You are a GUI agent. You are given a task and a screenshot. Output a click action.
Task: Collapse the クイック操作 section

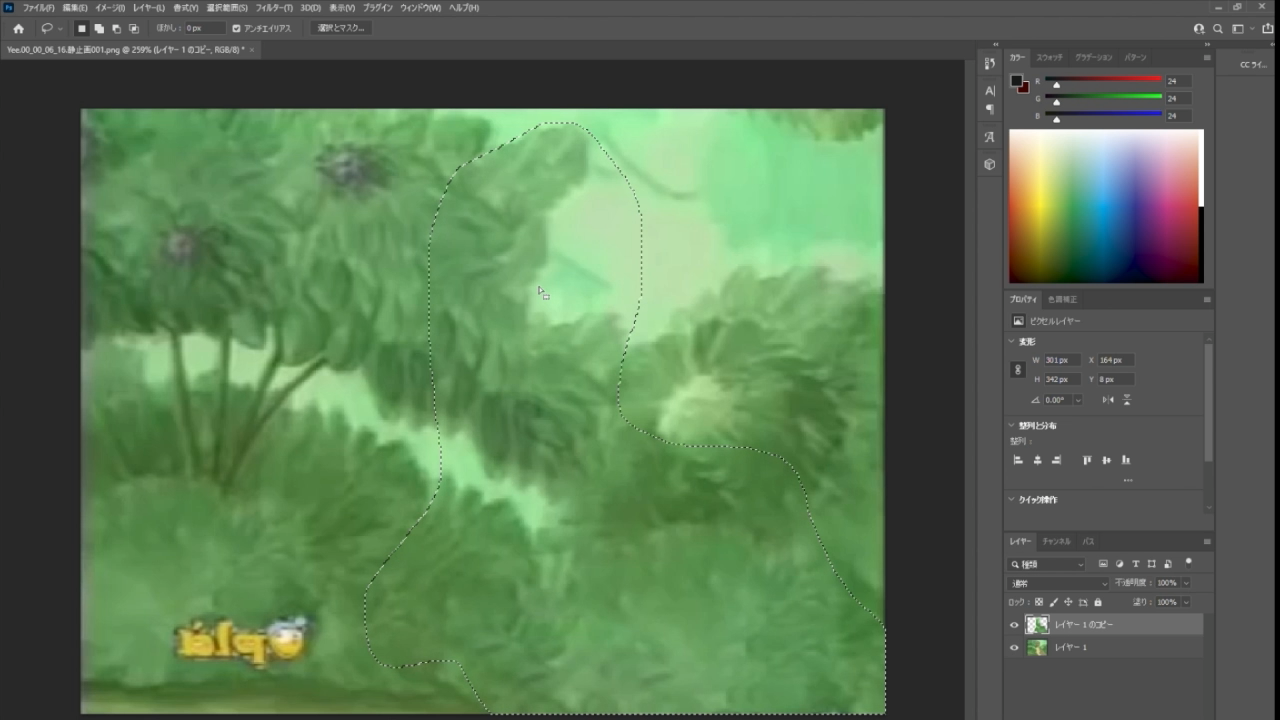point(1011,499)
